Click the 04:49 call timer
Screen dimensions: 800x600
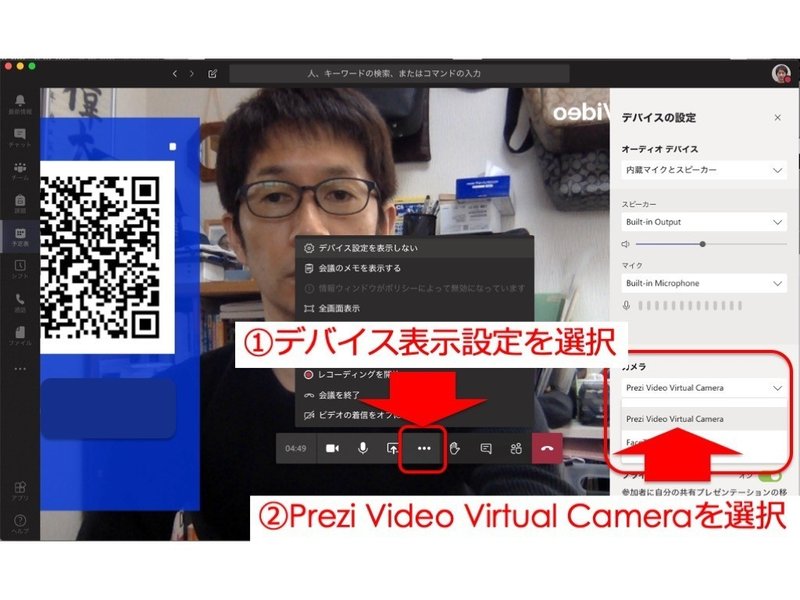point(295,448)
